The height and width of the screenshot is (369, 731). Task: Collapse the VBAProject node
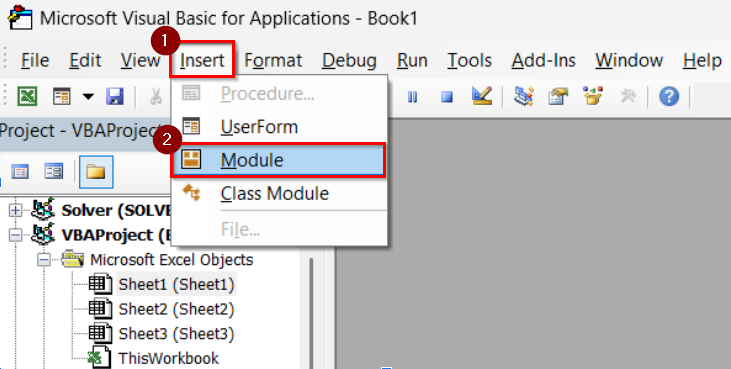coord(15,235)
